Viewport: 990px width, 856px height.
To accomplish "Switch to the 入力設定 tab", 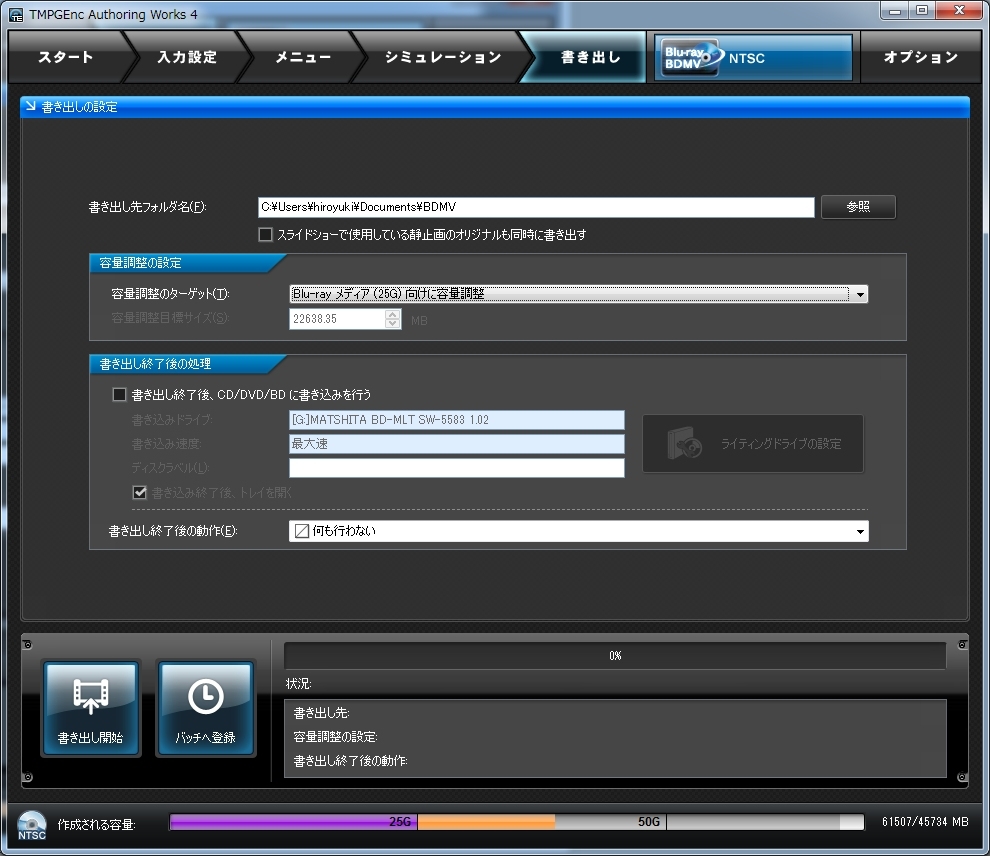I will (187, 57).
